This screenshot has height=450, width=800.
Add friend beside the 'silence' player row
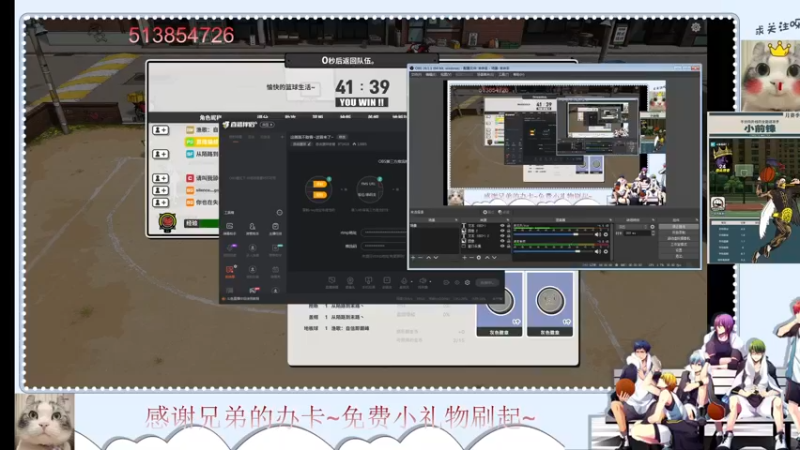(x=160, y=190)
